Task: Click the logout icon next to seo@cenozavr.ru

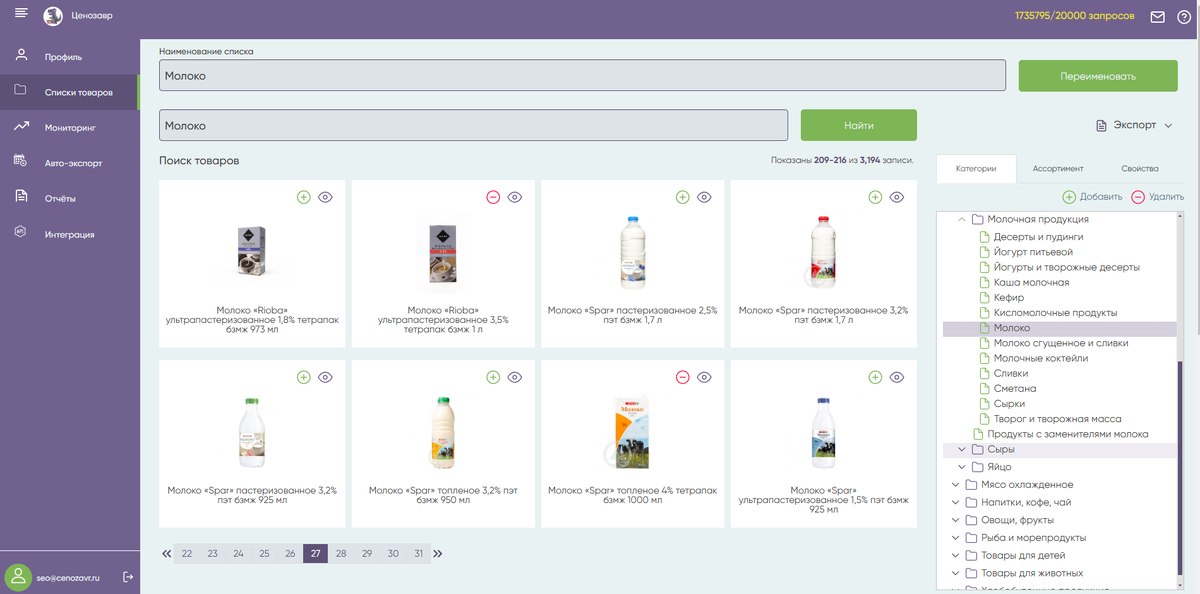Action: click(127, 577)
